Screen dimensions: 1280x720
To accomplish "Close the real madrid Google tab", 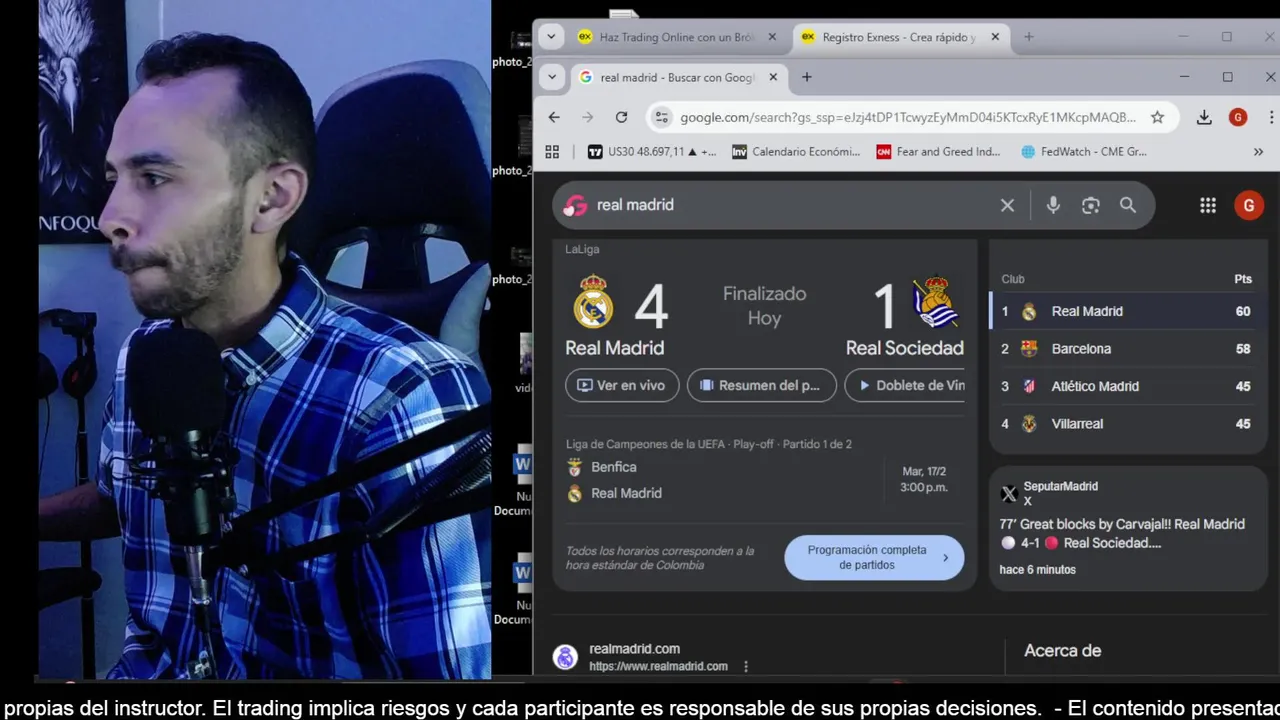I will click(x=773, y=77).
